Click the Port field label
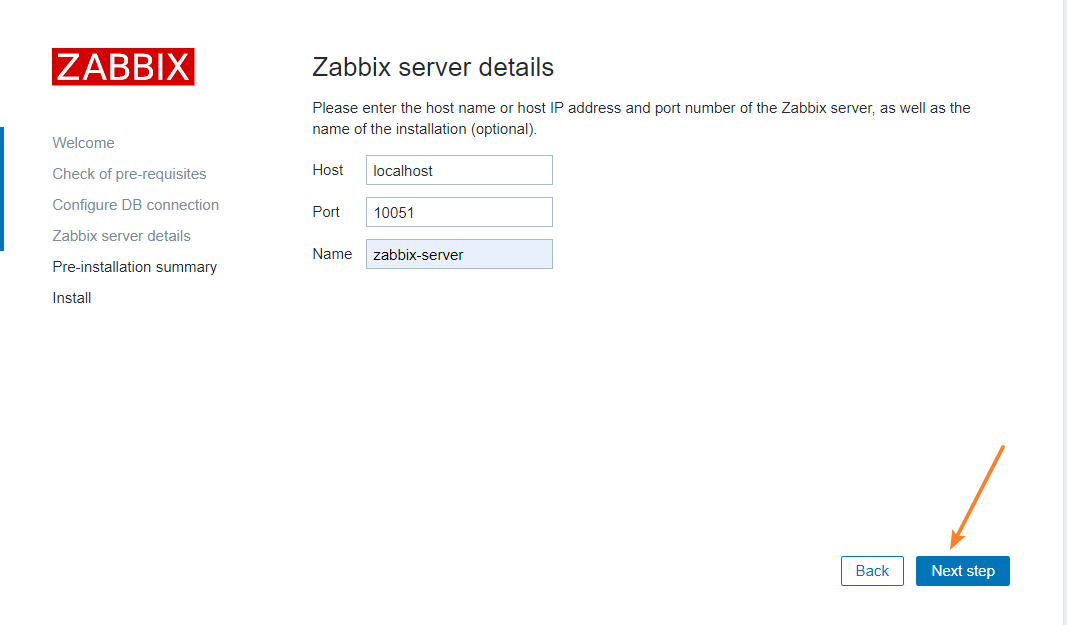The image size is (1067, 625). (x=326, y=212)
